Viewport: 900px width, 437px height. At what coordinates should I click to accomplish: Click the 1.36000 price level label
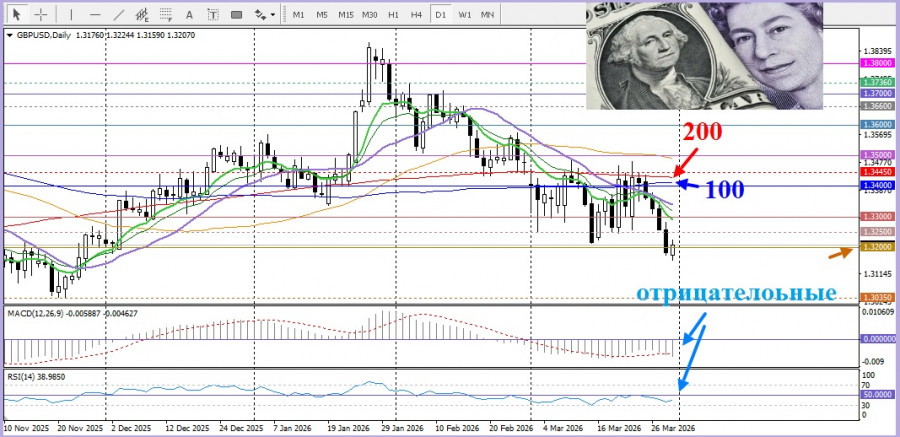coord(878,125)
